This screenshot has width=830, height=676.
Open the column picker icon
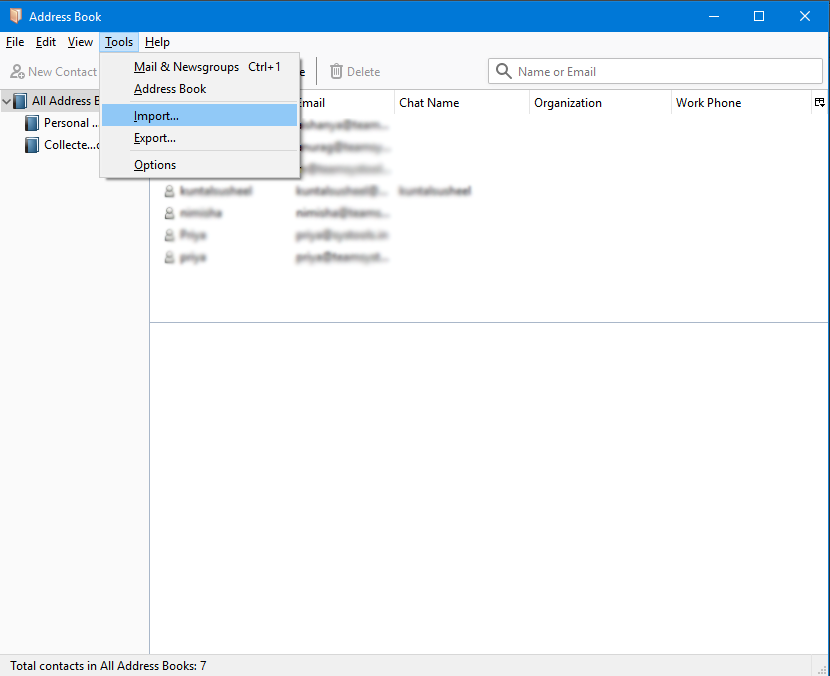pyautogui.click(x=819, y=103)
